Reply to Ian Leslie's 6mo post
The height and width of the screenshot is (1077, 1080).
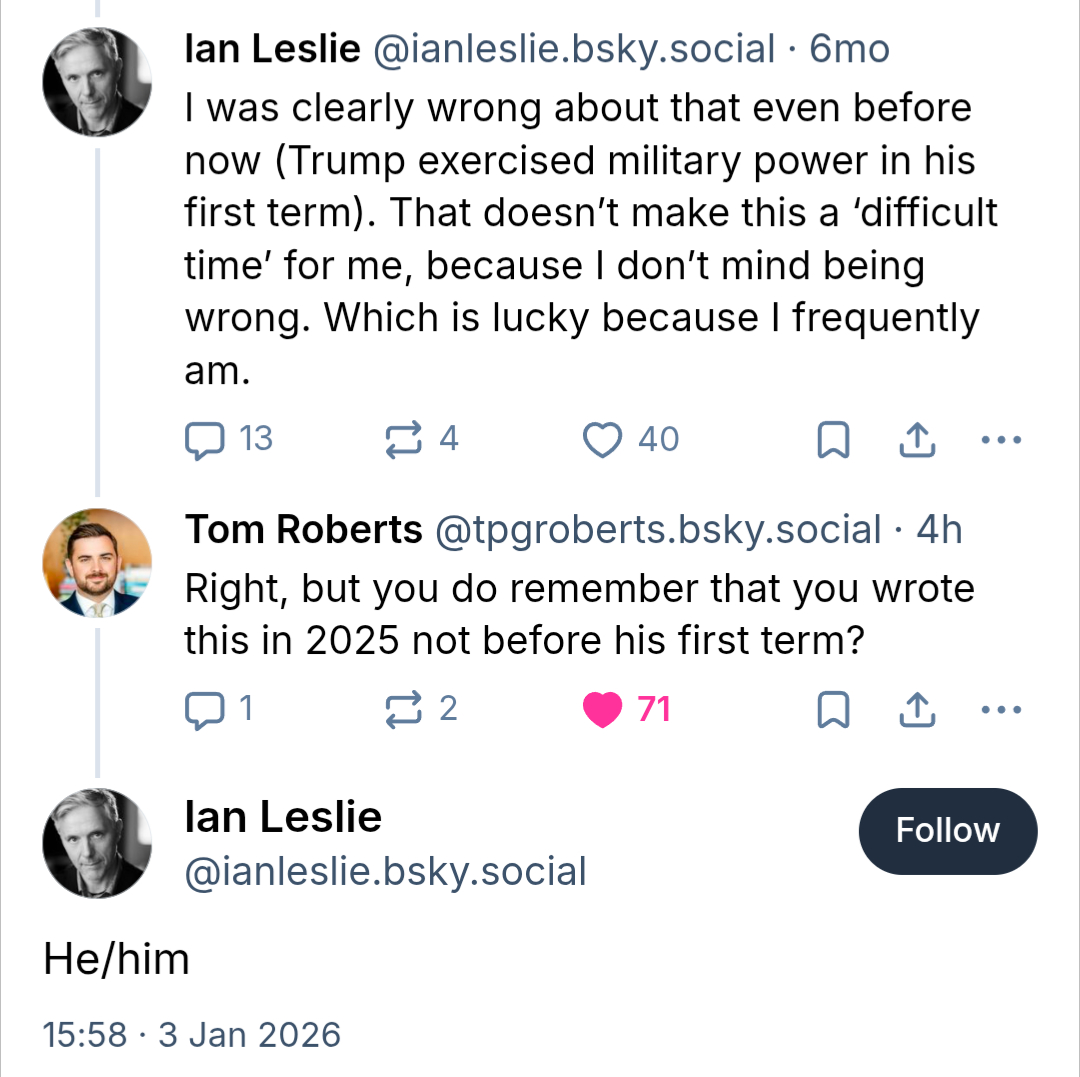(x=205, y=439)
